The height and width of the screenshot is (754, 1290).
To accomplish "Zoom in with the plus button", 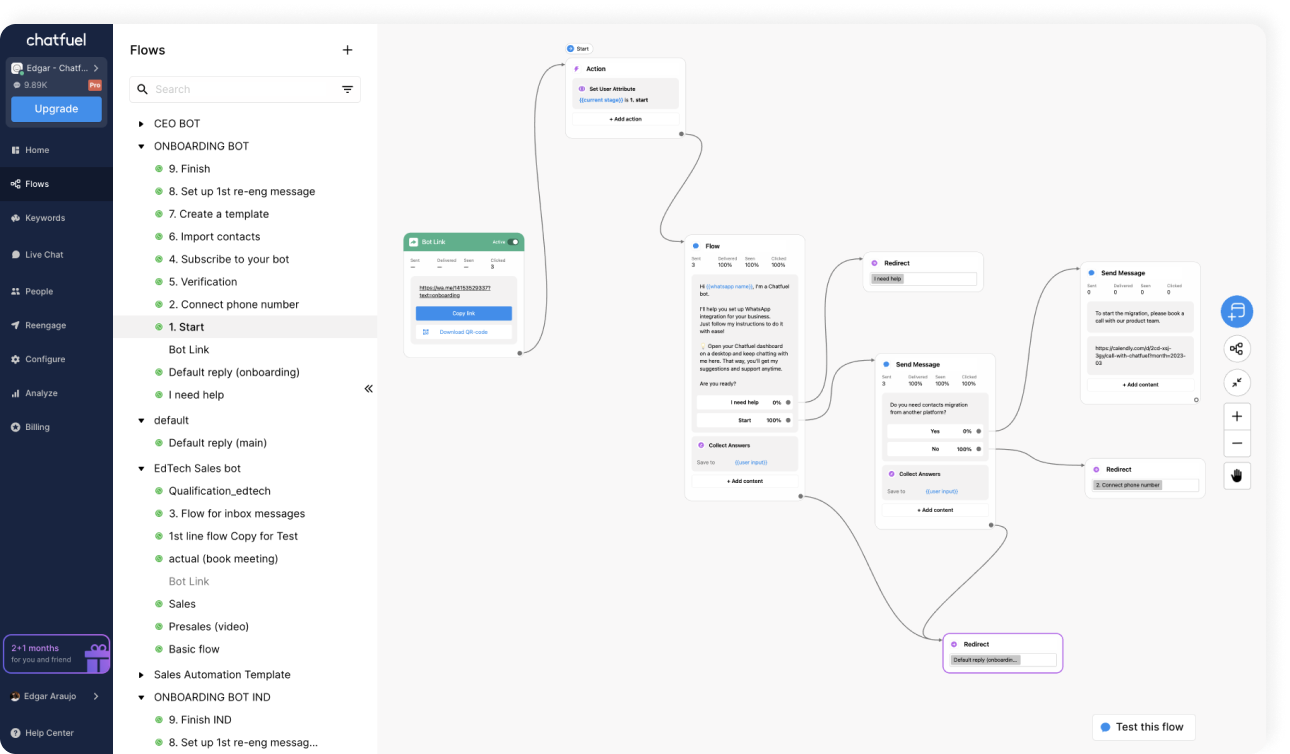I will (1237, 416).
